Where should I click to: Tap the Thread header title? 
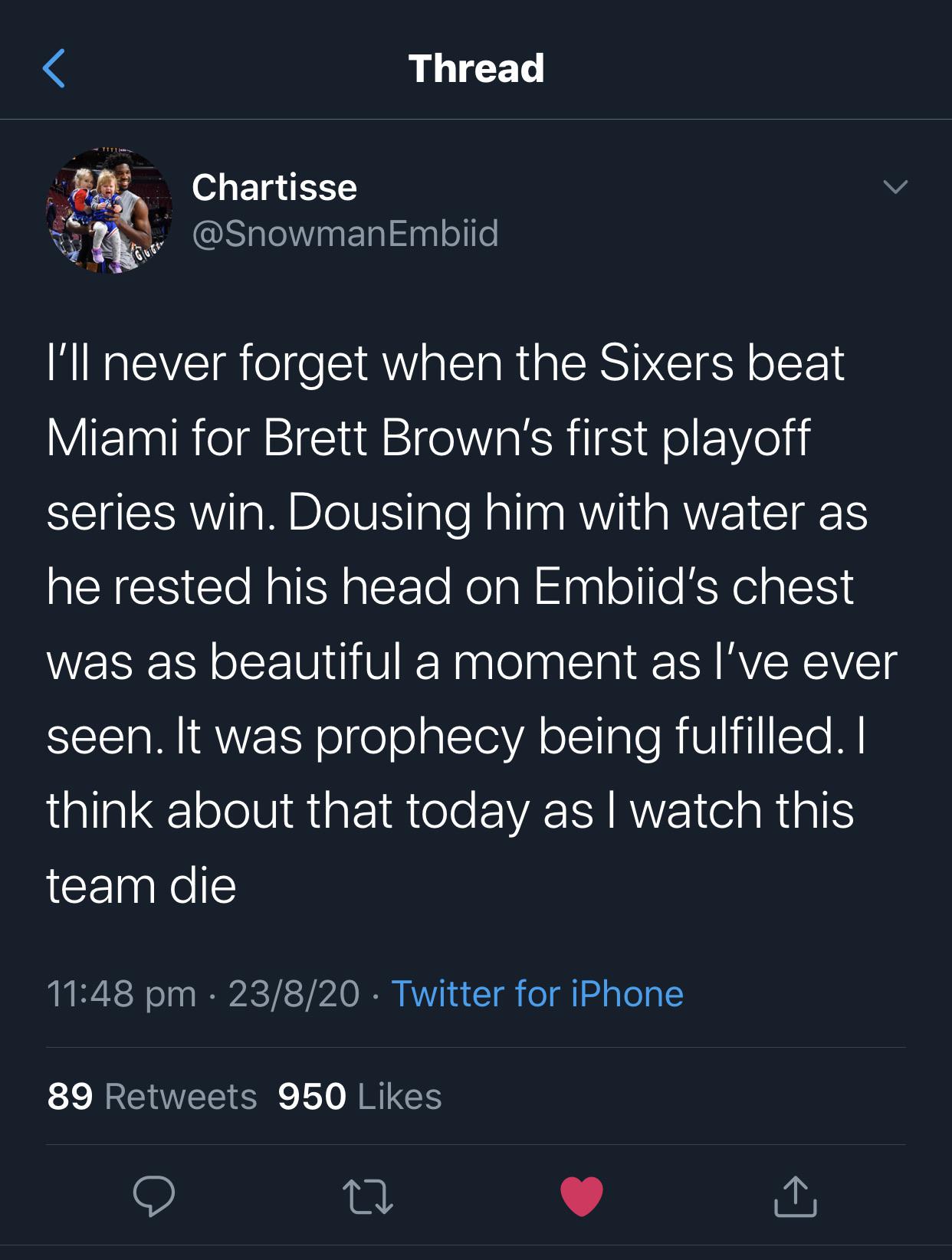(x=476, y=69)
